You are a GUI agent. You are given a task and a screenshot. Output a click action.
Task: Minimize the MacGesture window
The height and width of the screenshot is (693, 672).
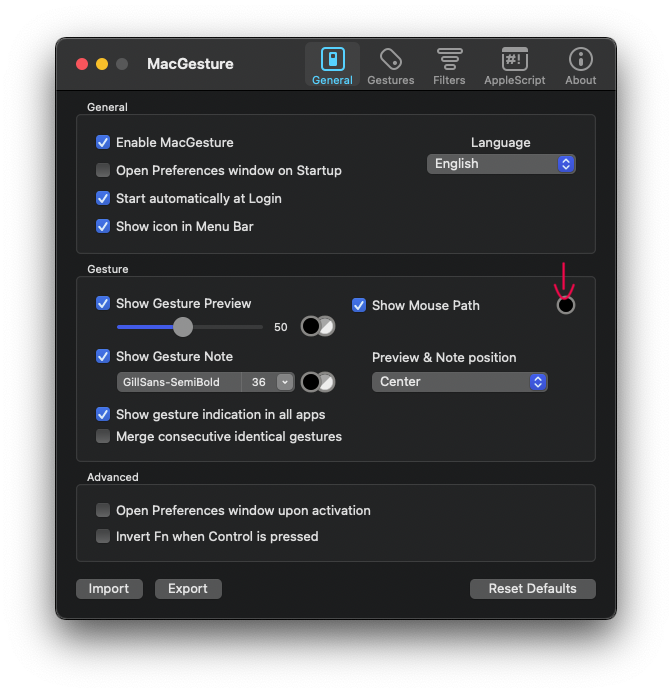click(x=102, y=64)
